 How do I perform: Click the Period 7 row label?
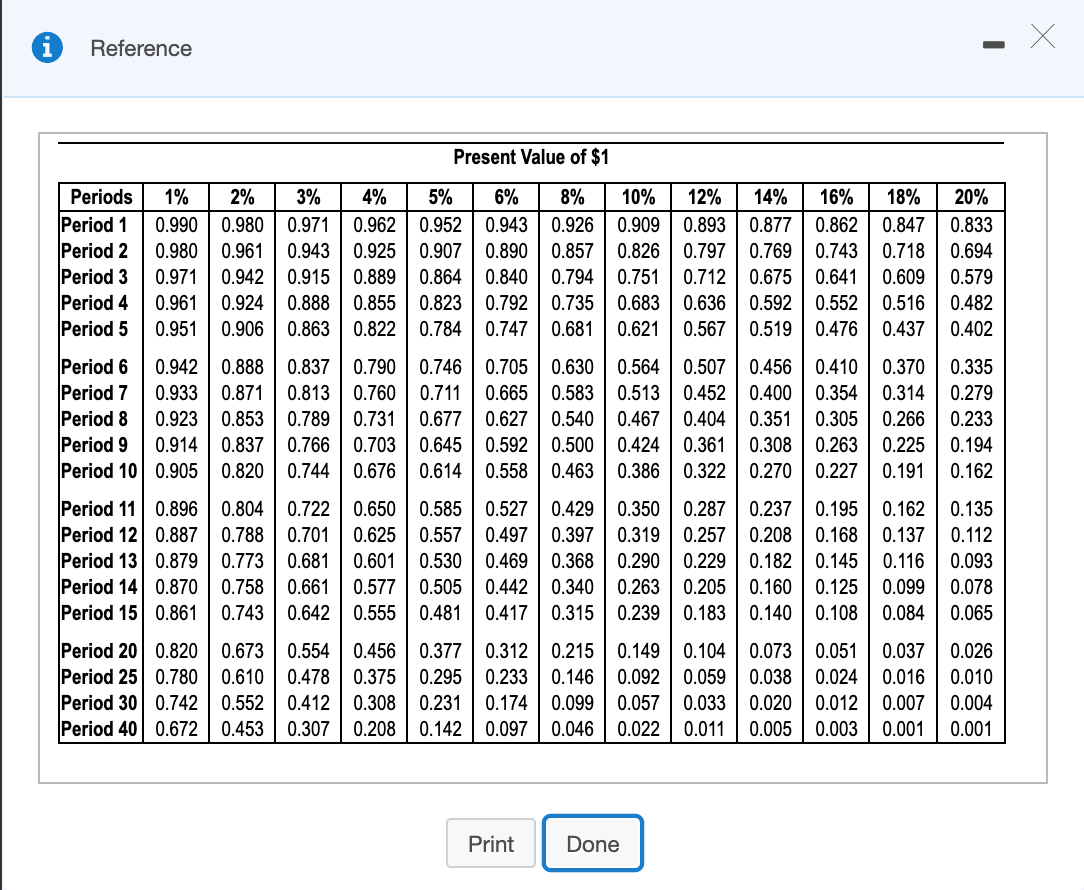(x=94, y=393)
